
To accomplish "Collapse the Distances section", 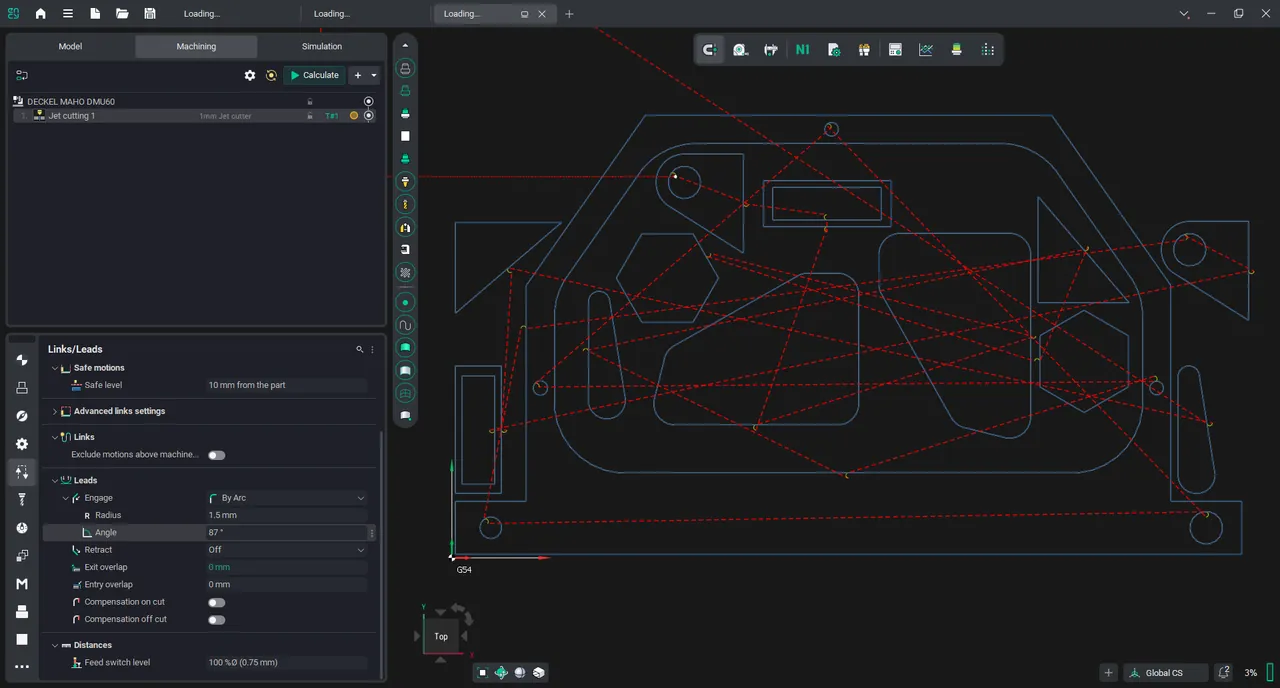I will [55, 645].
